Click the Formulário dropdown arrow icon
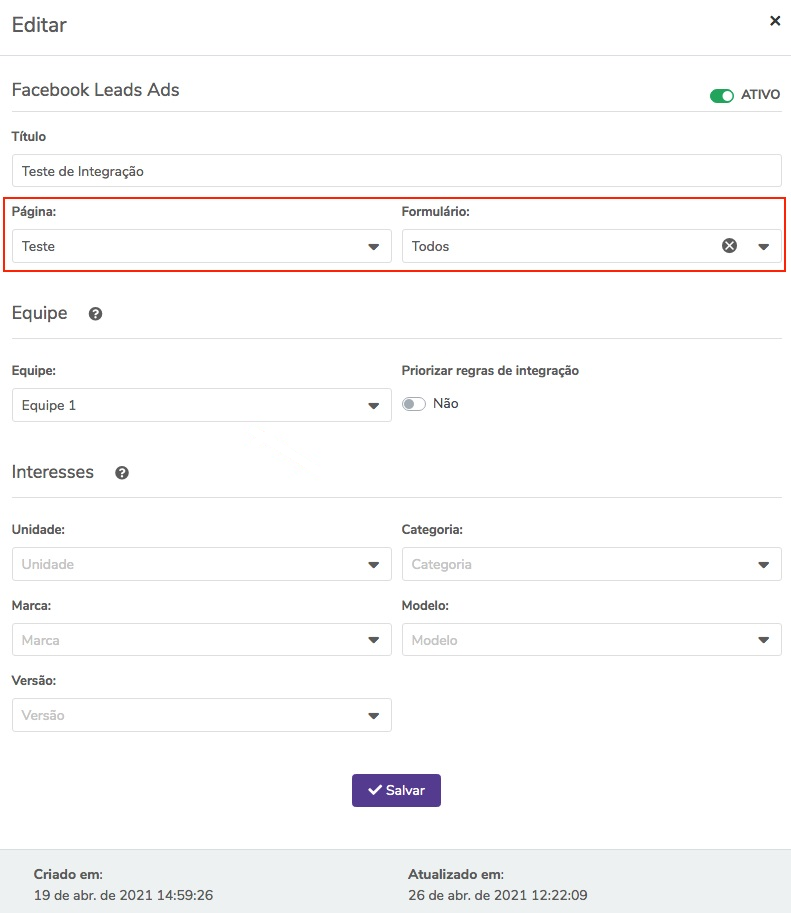This screenshot has width=791, height=913. (x=764, y=247)
